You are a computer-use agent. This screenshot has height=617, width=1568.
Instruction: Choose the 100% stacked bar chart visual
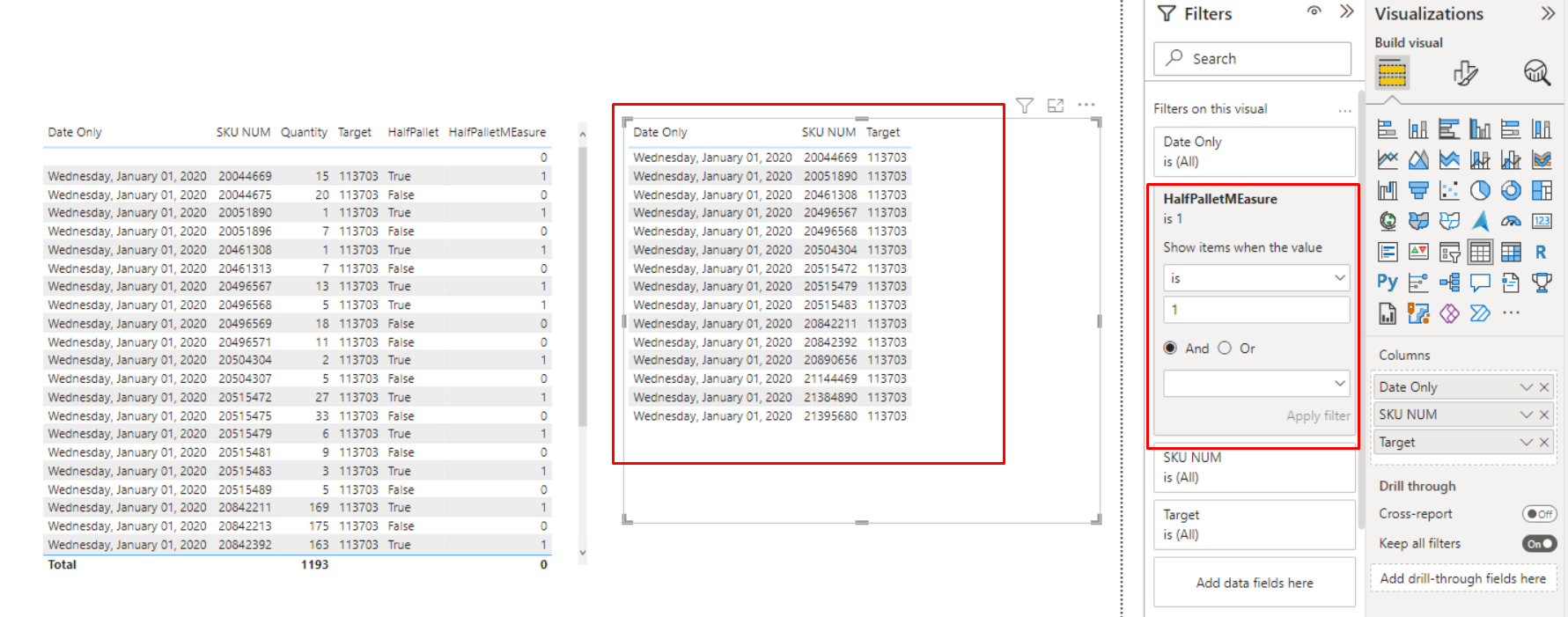coord(1511,129)
